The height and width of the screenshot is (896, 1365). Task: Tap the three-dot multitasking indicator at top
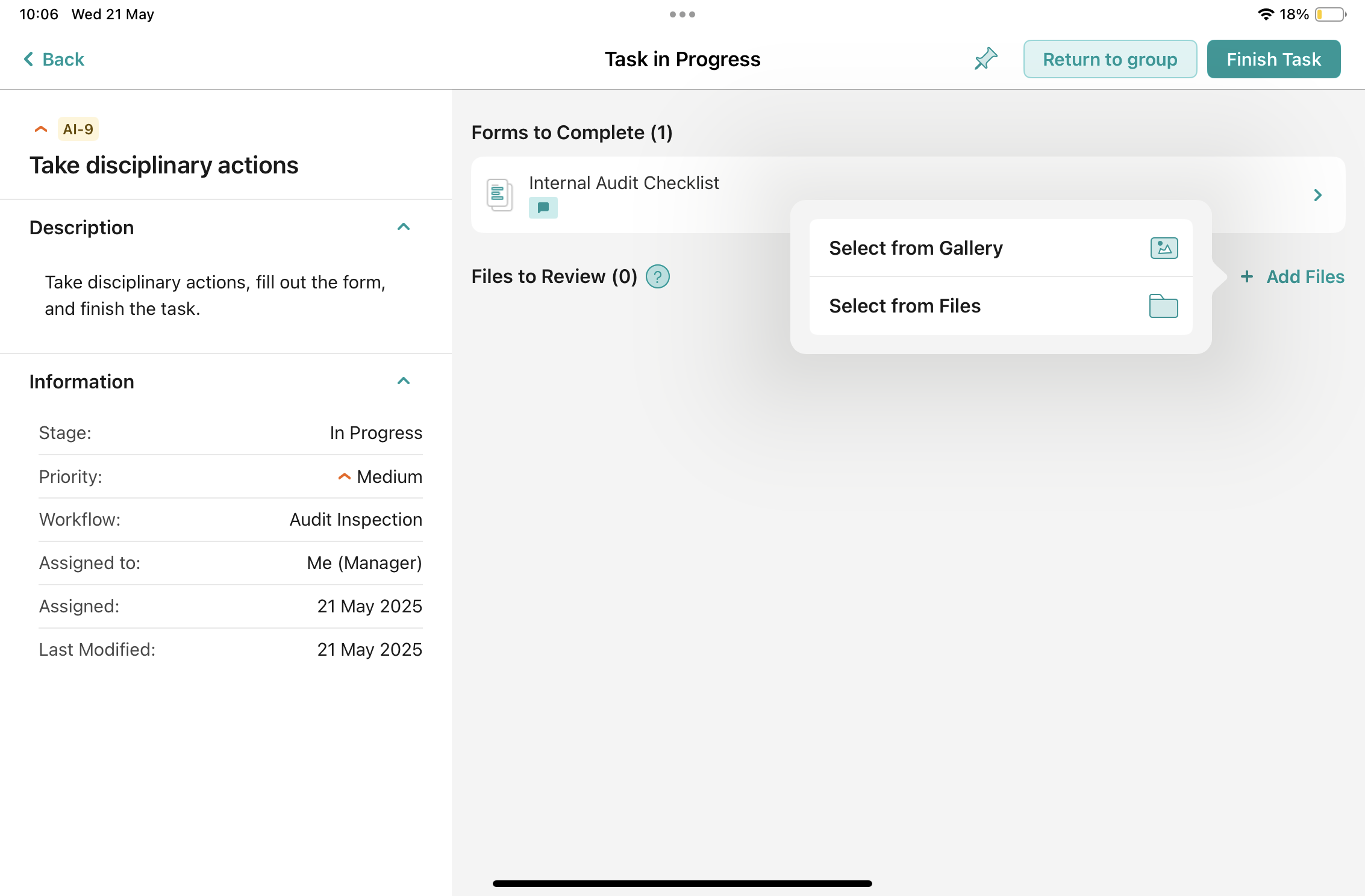[682, 14]
